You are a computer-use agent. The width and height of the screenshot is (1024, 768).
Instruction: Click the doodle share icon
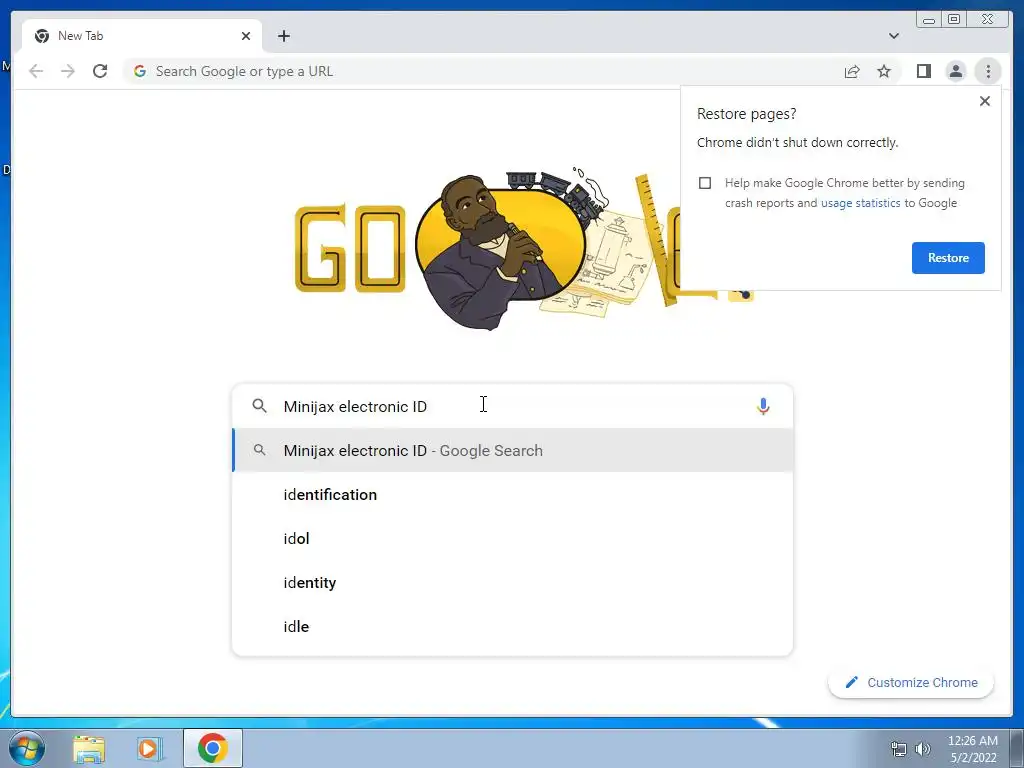click(x=741, y=294)
